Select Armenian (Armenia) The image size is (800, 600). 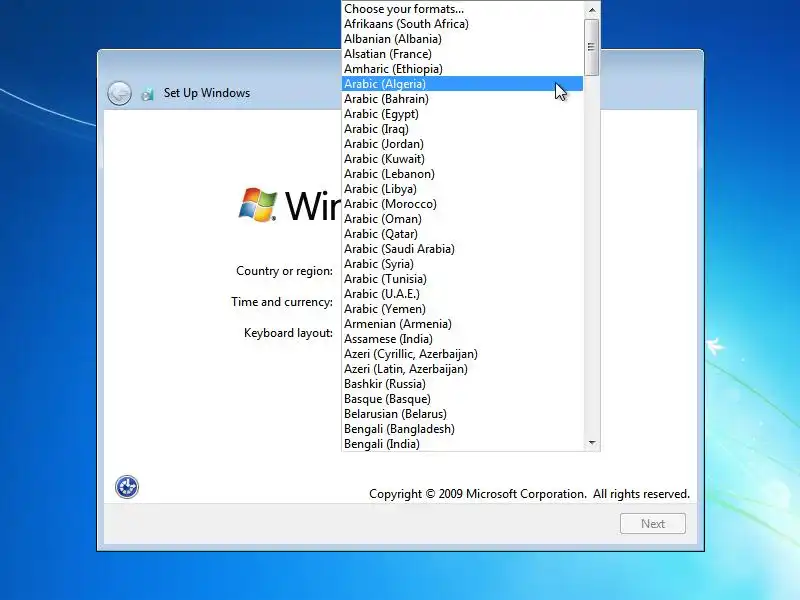pyautogui.click(x=462, y=324)
